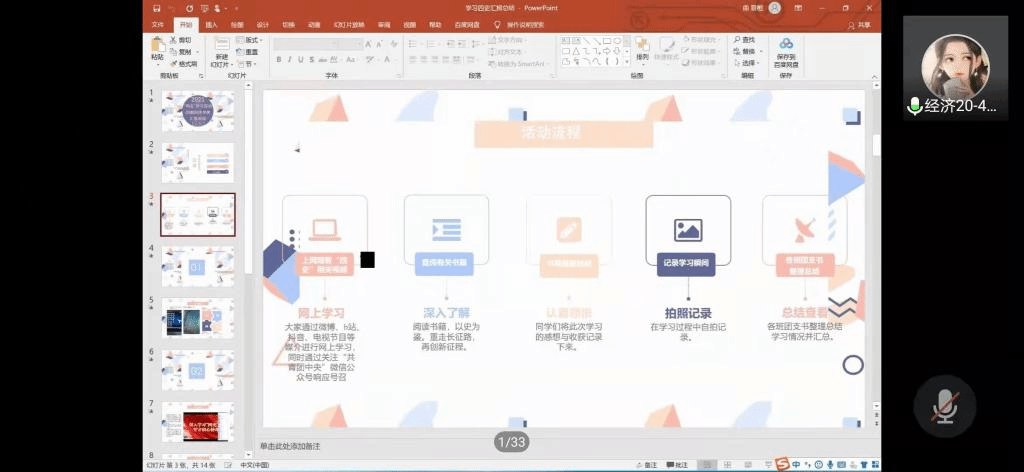This screenshot has width=1024, height=472.
Task: Click the Reset (重置) slide button
Action: pos(250,52)
